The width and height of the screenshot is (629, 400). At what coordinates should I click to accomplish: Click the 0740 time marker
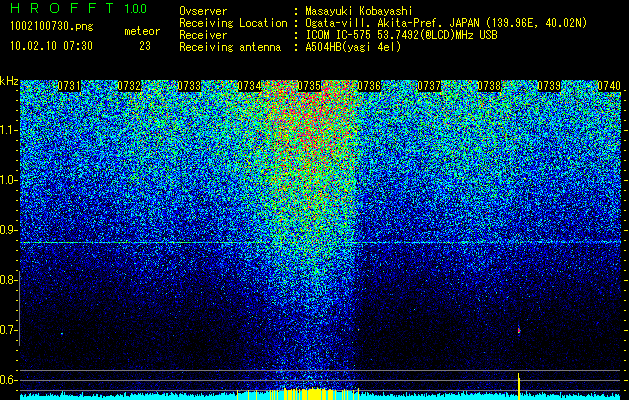[x=609, y=86]
